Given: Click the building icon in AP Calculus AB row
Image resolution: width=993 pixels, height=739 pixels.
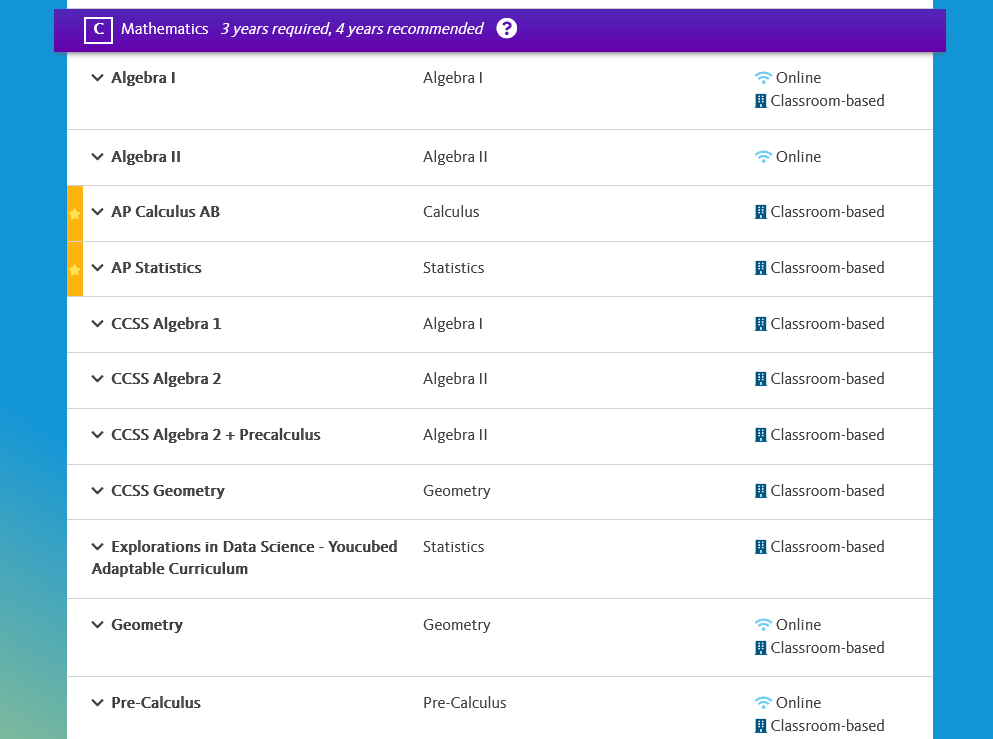Looking at the screenshot, I should tap(761, 212).
